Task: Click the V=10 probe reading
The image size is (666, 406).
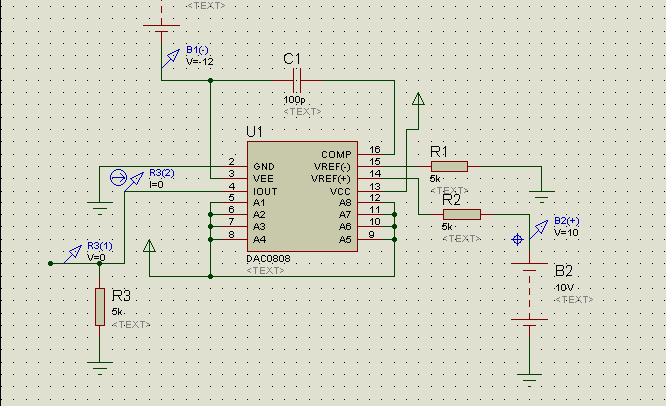Action: pos(566,233)
